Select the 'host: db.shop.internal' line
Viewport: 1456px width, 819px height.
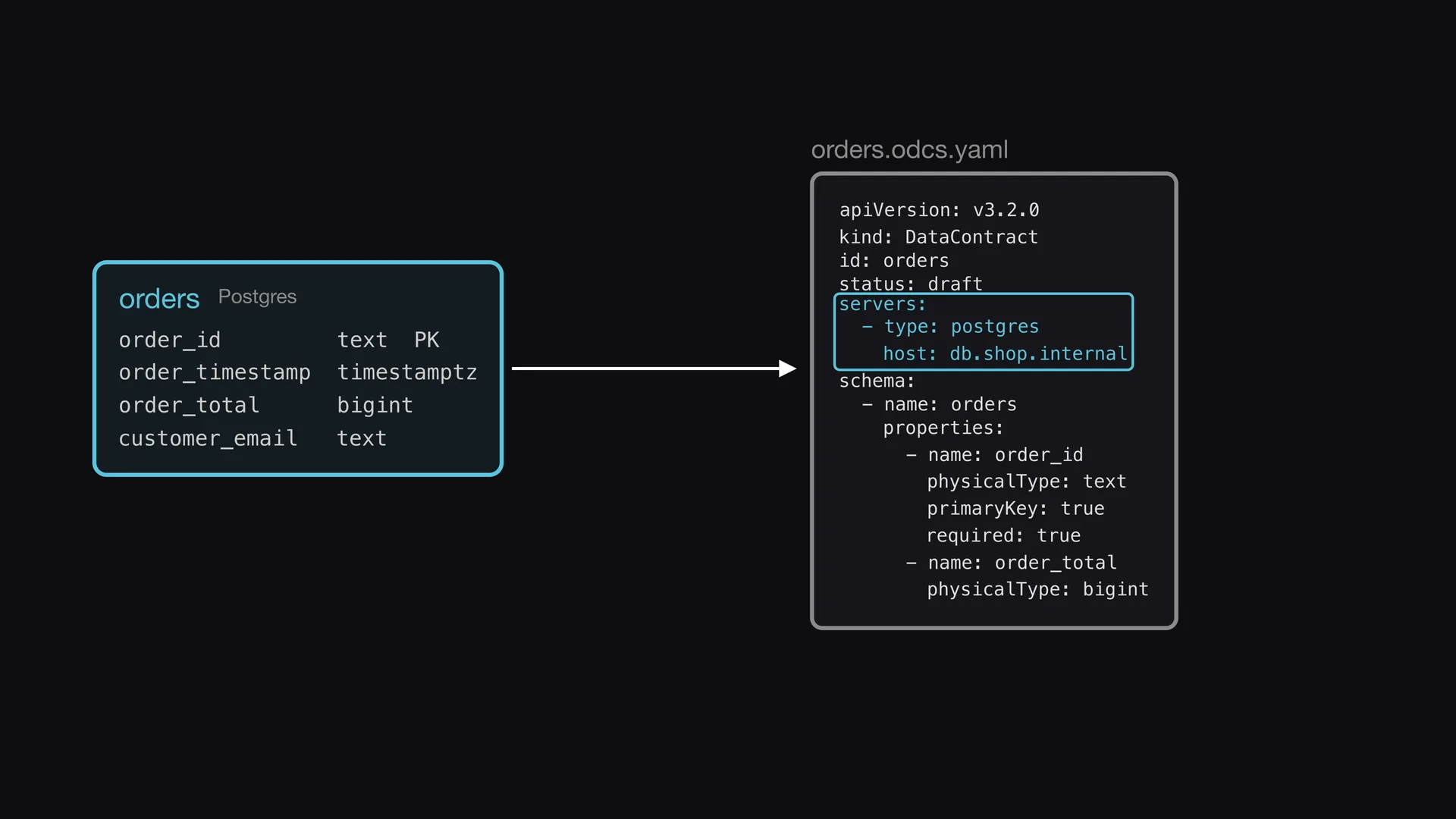[x=1005, y=354]
